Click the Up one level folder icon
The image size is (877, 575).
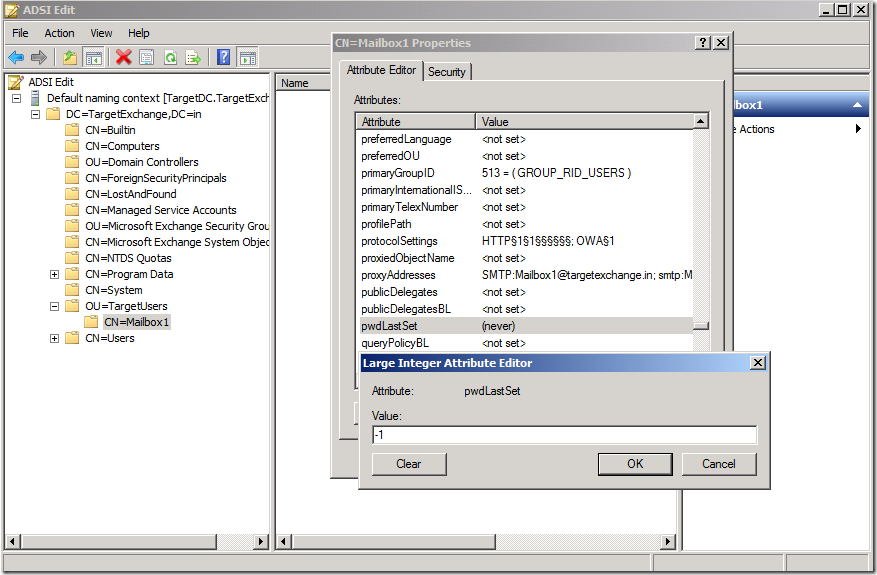[70, 57]
